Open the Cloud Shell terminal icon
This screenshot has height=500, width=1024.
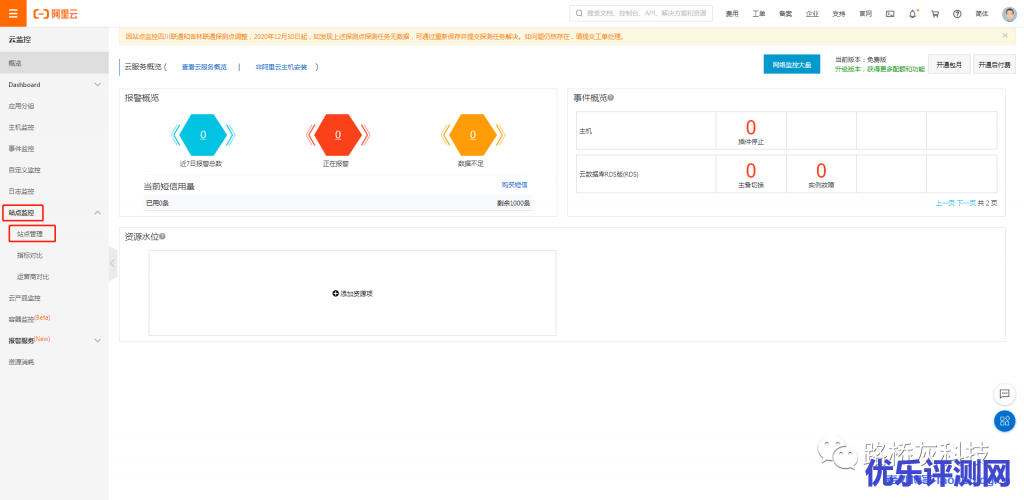890,14
